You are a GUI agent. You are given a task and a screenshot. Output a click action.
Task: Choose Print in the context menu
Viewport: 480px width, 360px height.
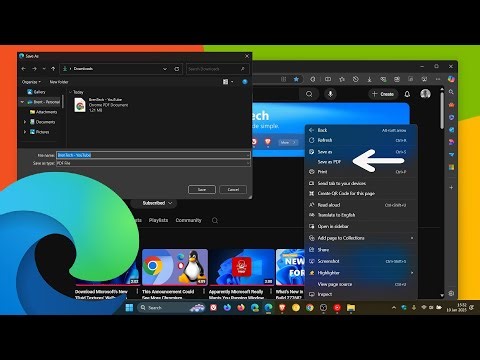362,172
